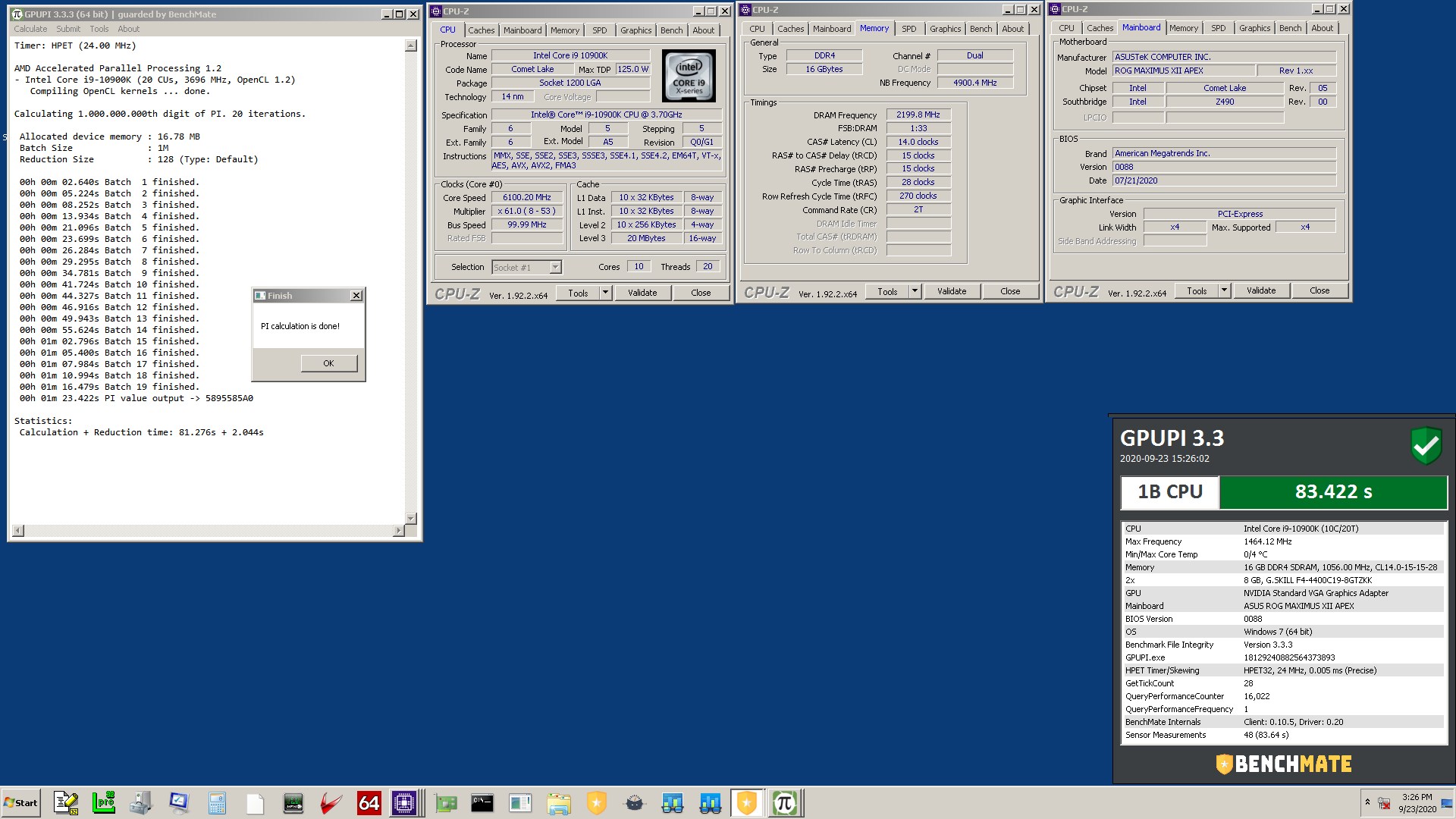
Task: Launch the green 'pro 32' taskbar icon
Action: tap(104, 802)
